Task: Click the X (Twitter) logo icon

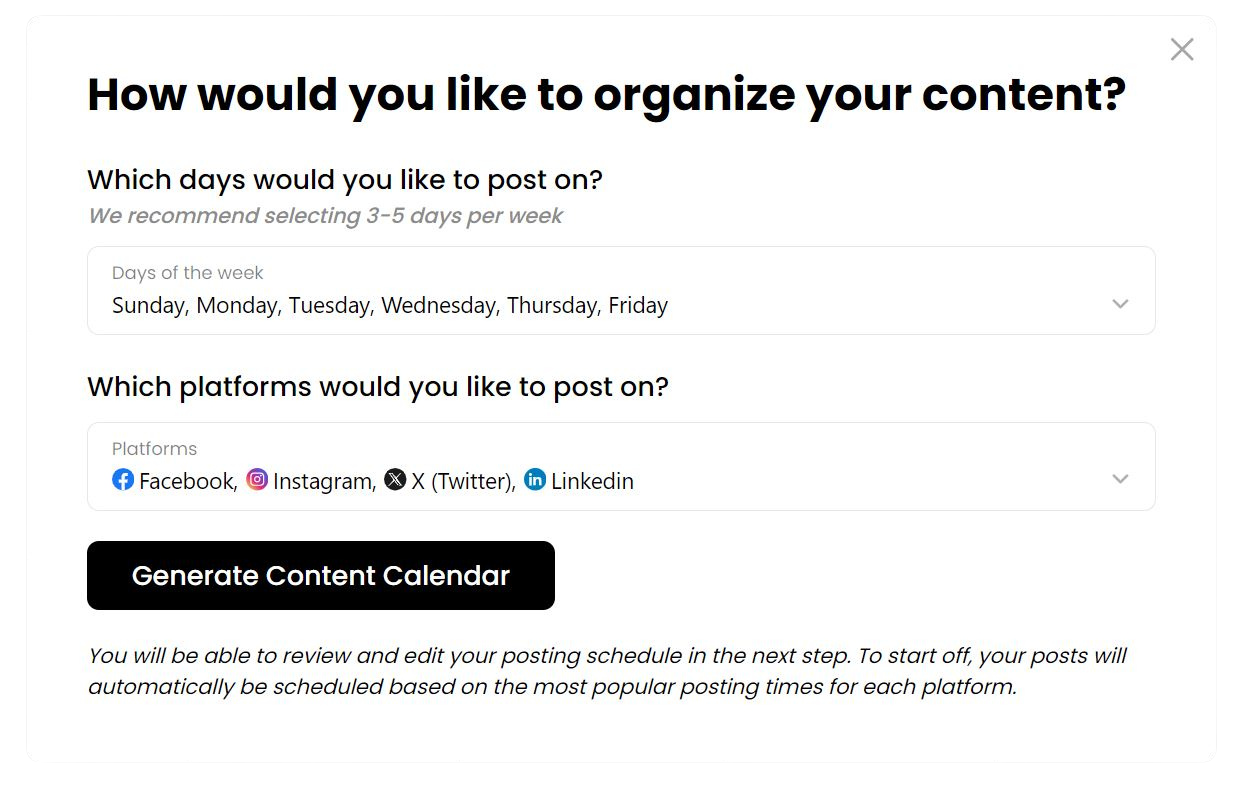Action: coord(395,480)
